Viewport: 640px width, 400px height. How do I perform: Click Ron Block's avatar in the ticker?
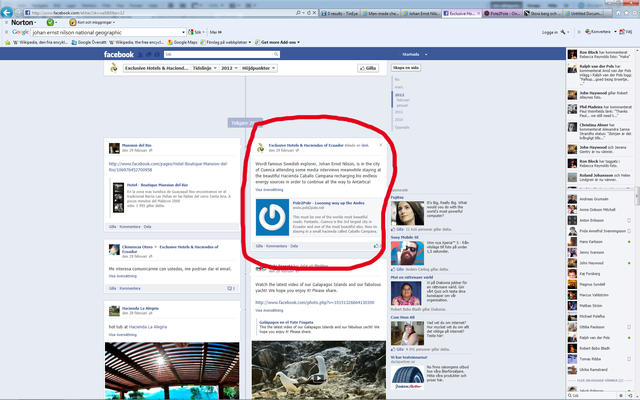(572, 54)
